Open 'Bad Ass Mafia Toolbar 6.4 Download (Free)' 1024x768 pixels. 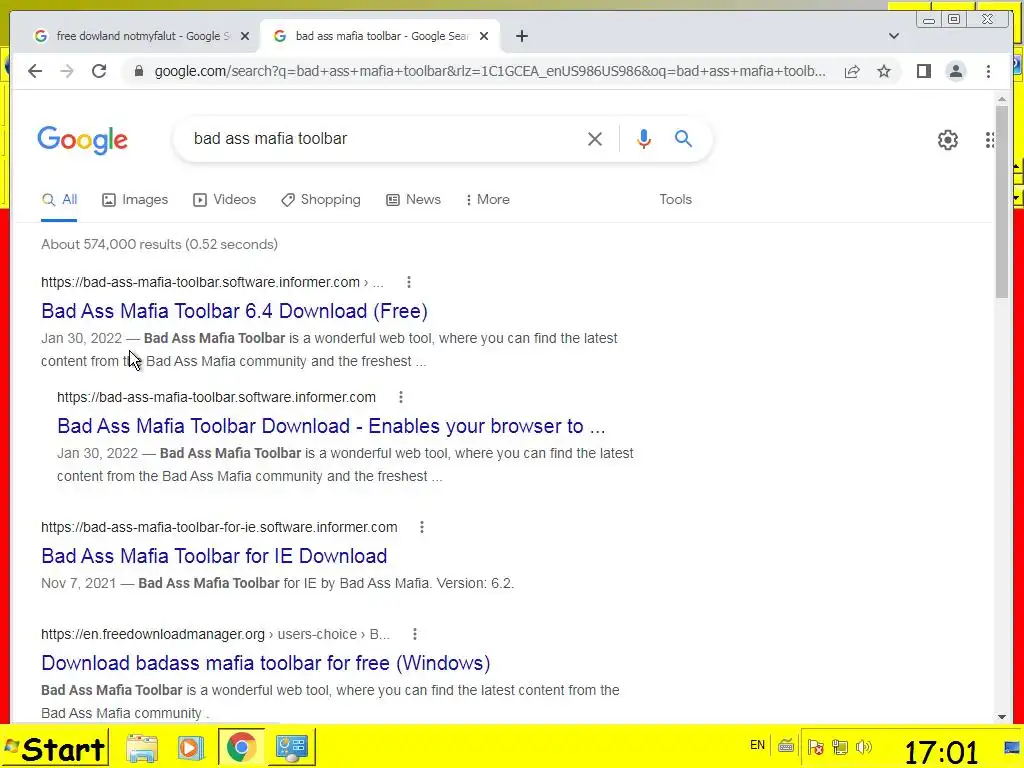(x=234, y=311)
